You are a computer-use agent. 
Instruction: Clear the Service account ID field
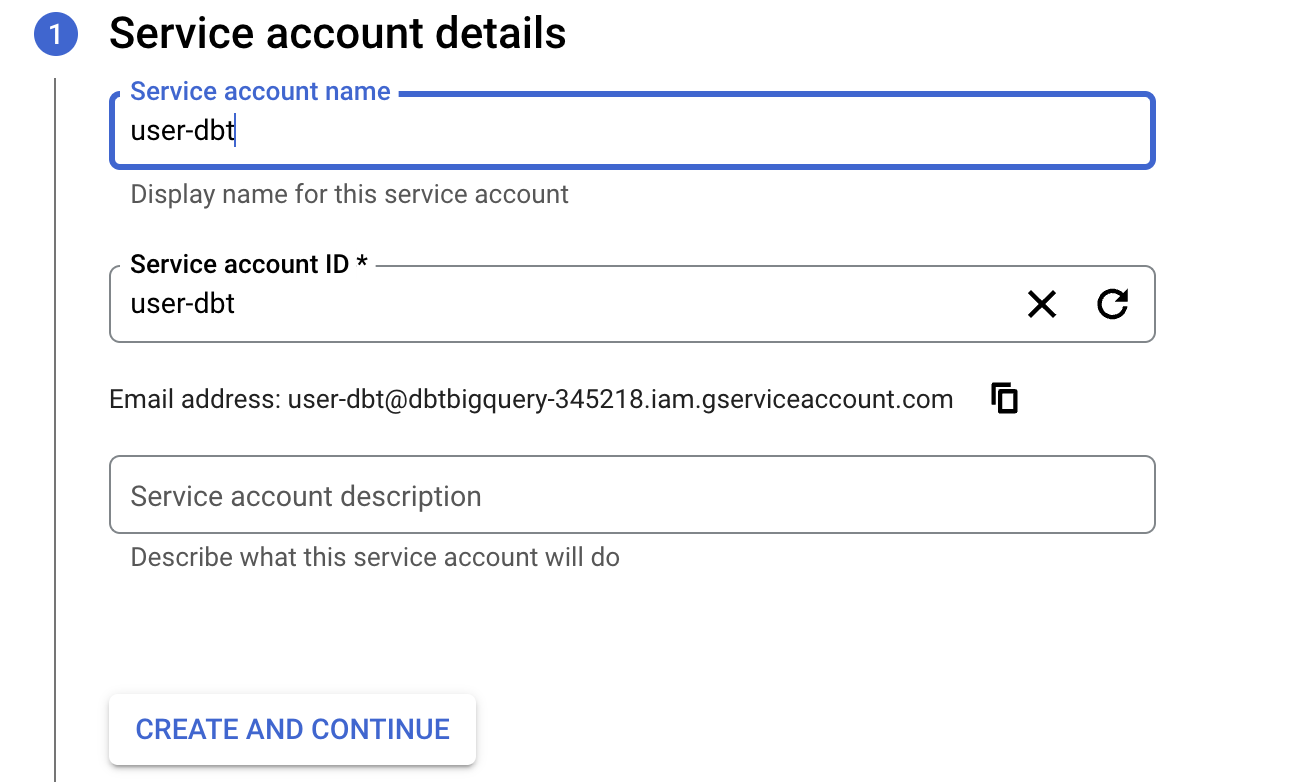coord(1042,304)
